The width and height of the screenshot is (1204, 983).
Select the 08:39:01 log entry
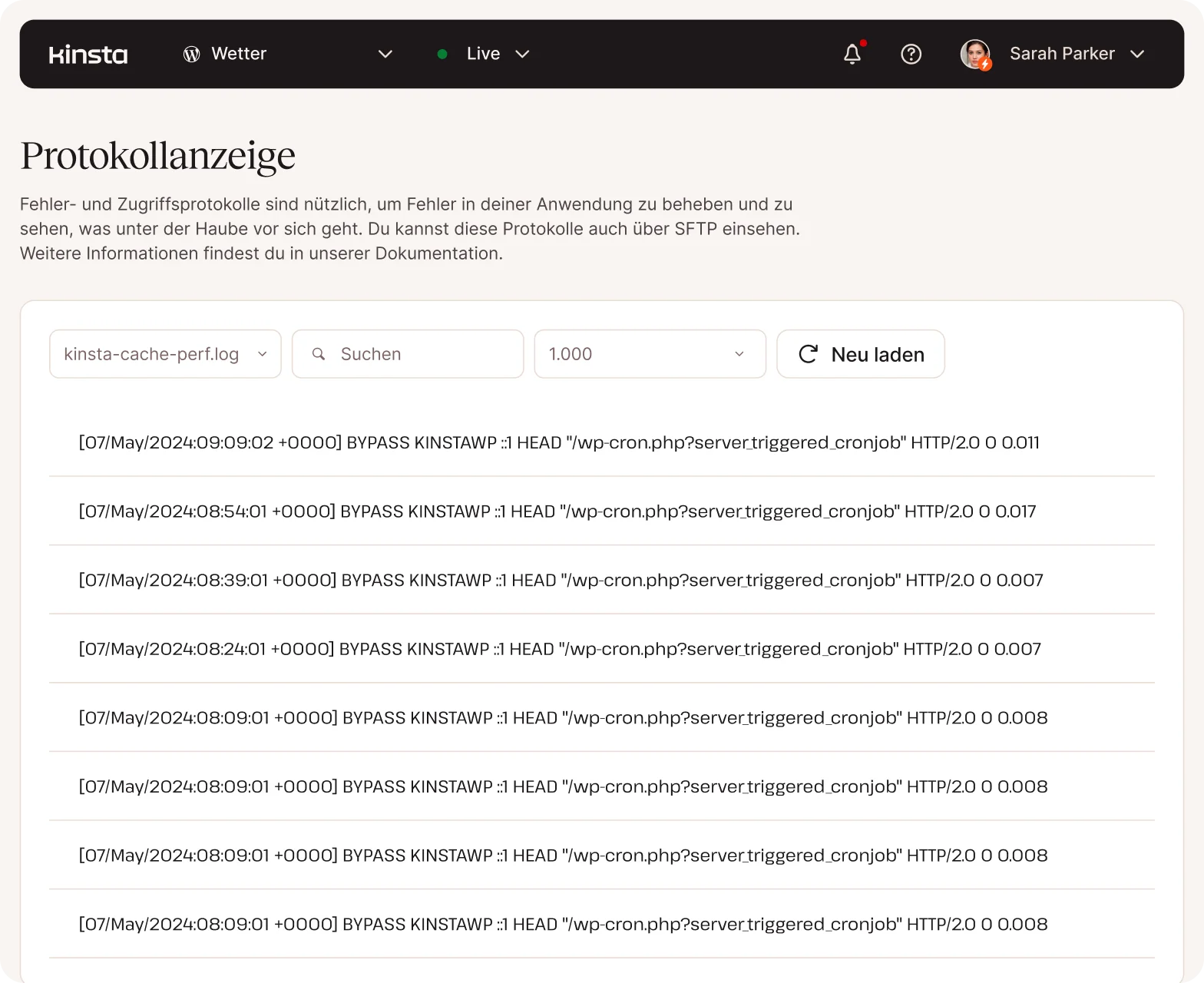tap(561, 580)
